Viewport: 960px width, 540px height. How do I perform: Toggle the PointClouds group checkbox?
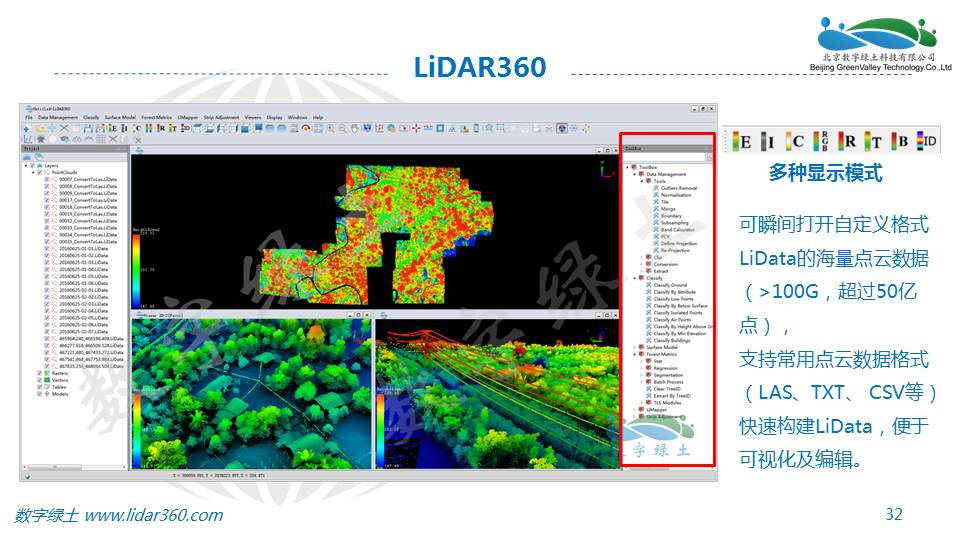[x=39, y=172]
